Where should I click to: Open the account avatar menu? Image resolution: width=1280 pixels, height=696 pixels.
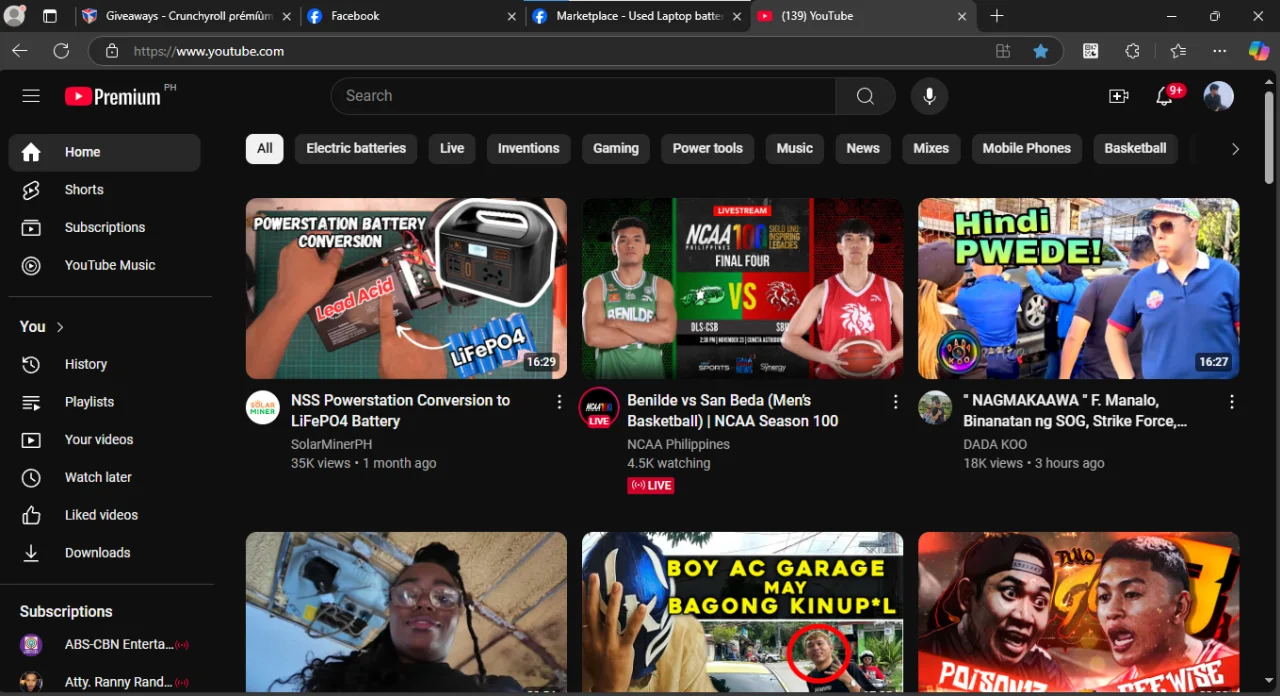click(1218, 96)
